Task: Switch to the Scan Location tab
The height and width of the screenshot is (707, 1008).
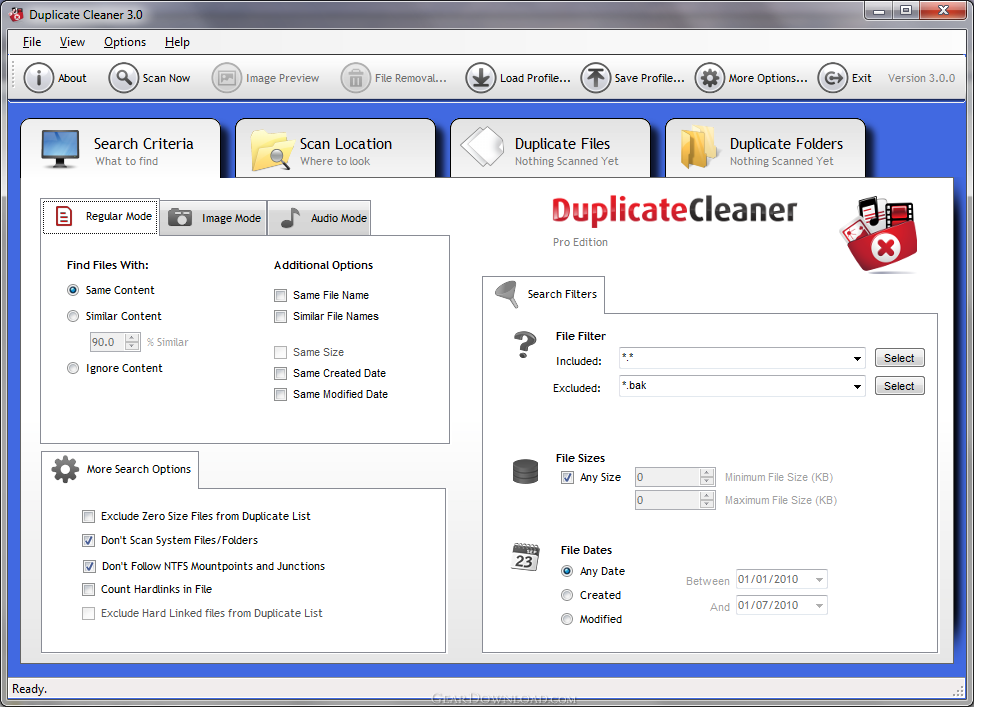Action: click(x=336, y=148)
